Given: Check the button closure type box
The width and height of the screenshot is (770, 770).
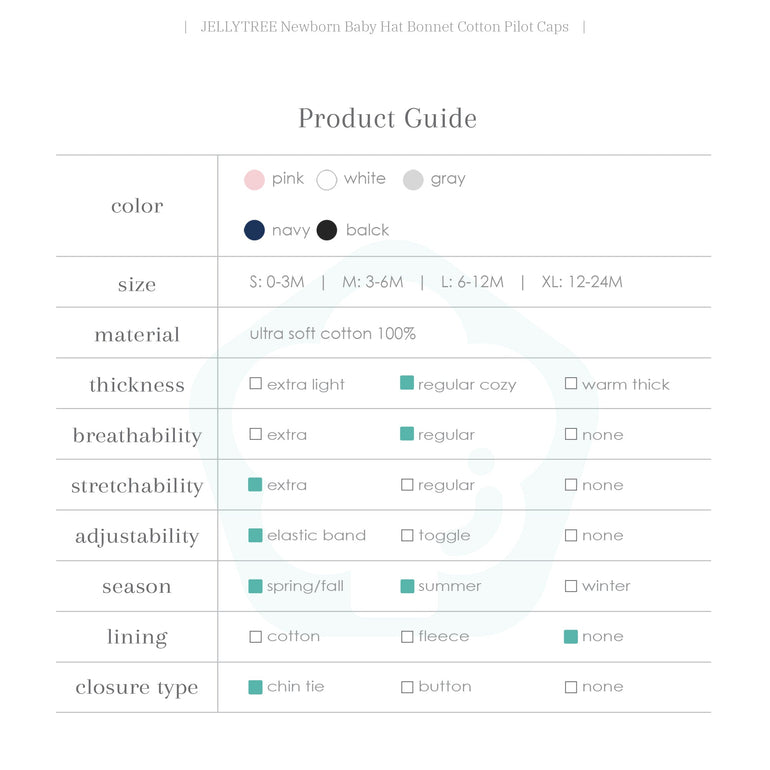Looking at the screenshot, I should point(407,688).
